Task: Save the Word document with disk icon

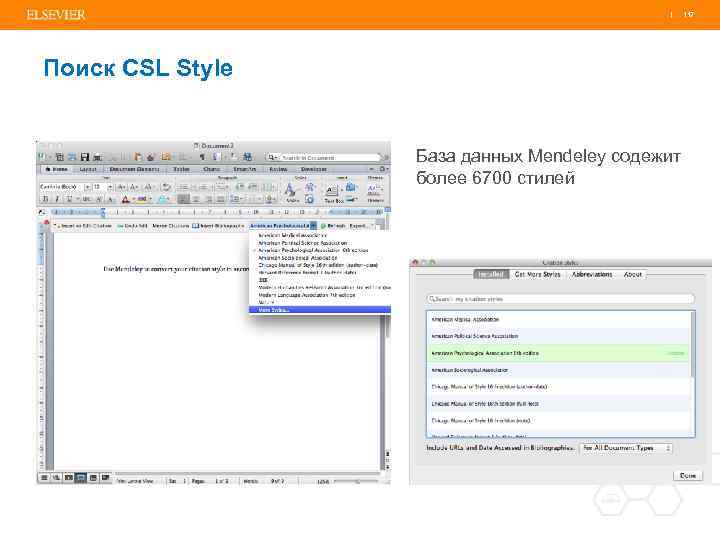Action: (x=84, y=157)
